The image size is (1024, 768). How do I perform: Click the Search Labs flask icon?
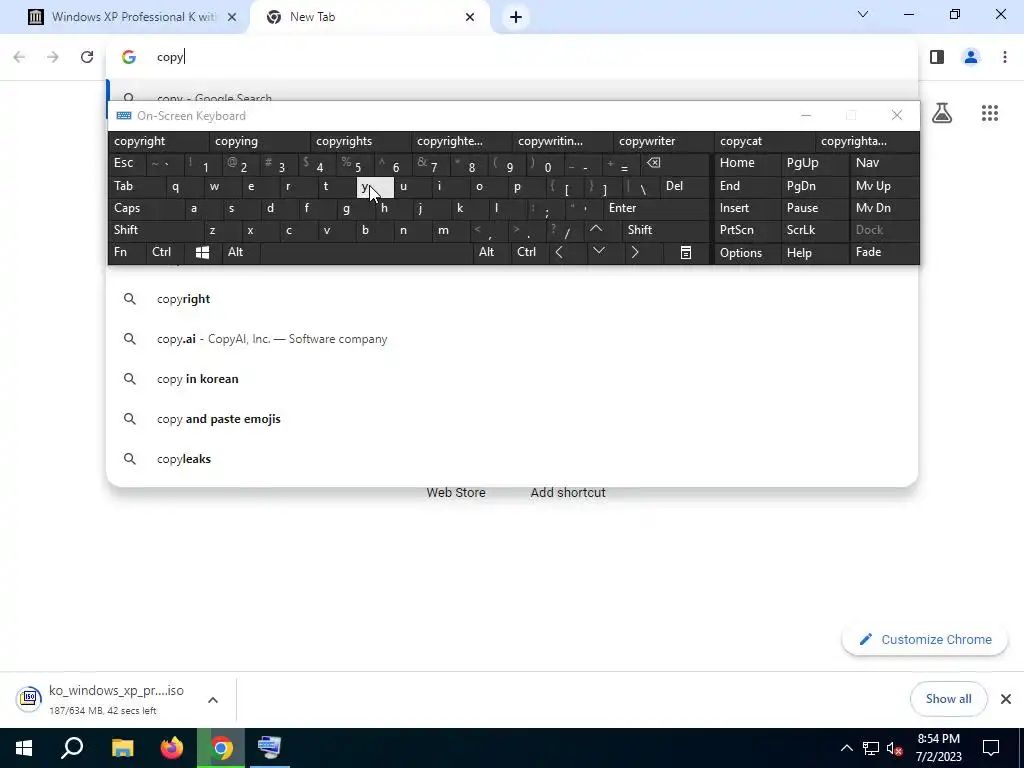[x=942, y=113]
